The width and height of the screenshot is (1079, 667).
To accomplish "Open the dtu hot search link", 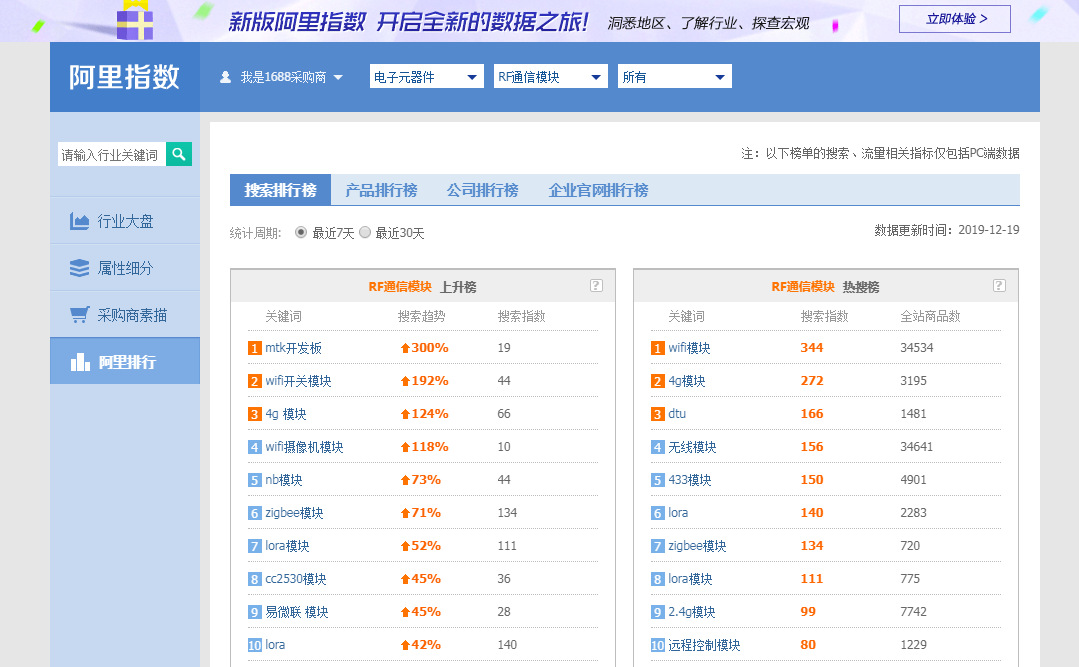I will tap(677, 414).
